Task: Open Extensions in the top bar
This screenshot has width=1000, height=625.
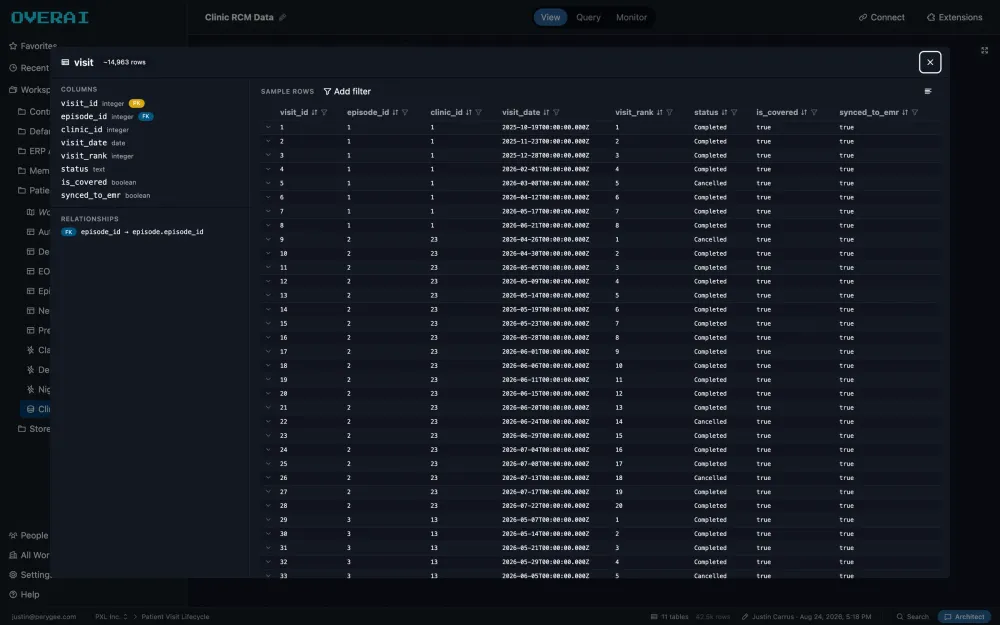Action: pyautogui.click(x=955, y=17)
